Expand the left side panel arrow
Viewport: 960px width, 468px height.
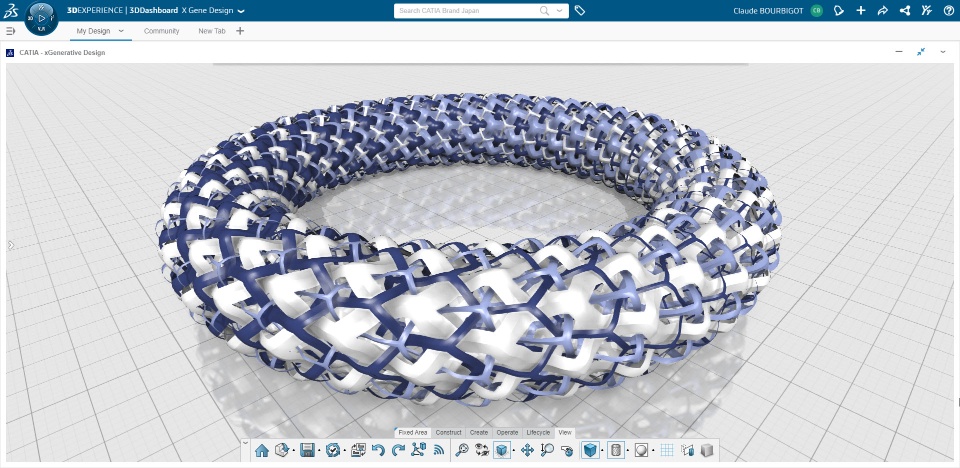[10, 245]
